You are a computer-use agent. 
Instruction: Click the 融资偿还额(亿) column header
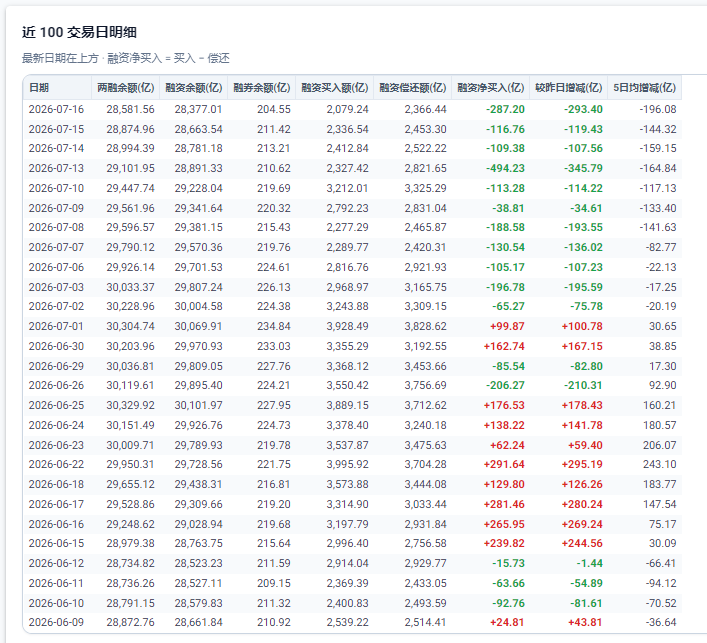[x=413, y=87]
